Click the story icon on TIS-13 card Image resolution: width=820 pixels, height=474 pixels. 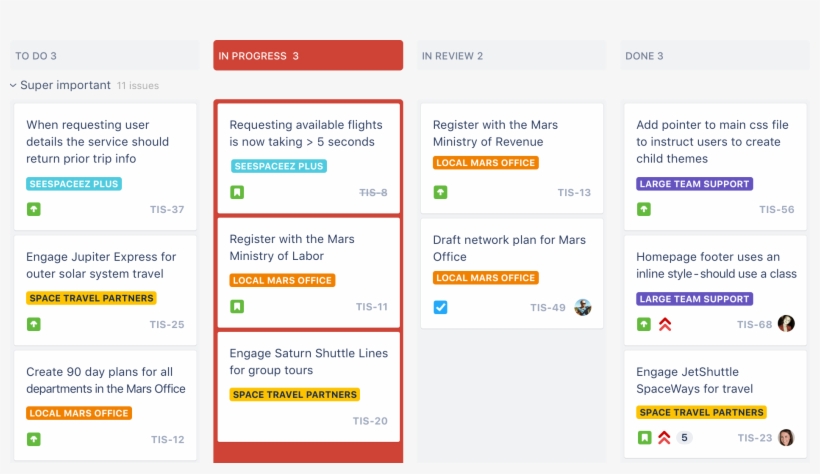click(x=440, y=192)
